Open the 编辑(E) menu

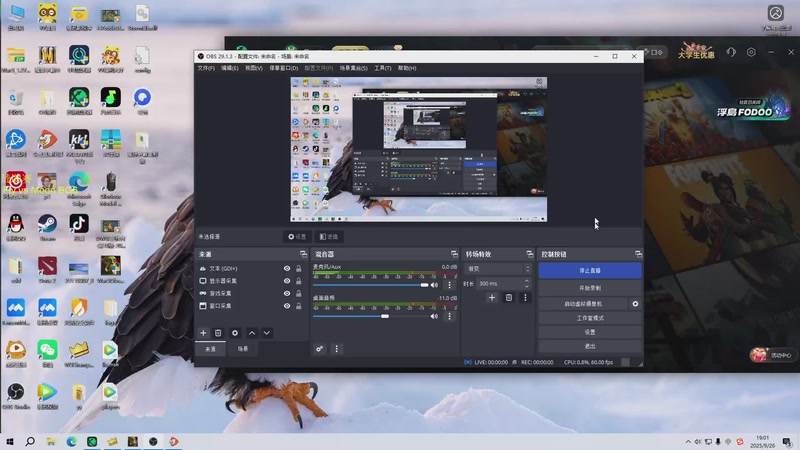click(x=230, y=68)
